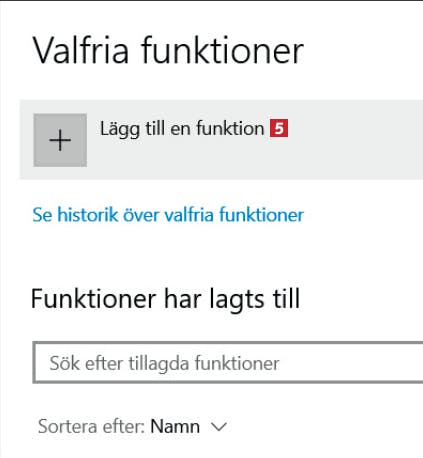Place cursor in the installed features search field
Screen dimensions: 423x458
[228, 363]
